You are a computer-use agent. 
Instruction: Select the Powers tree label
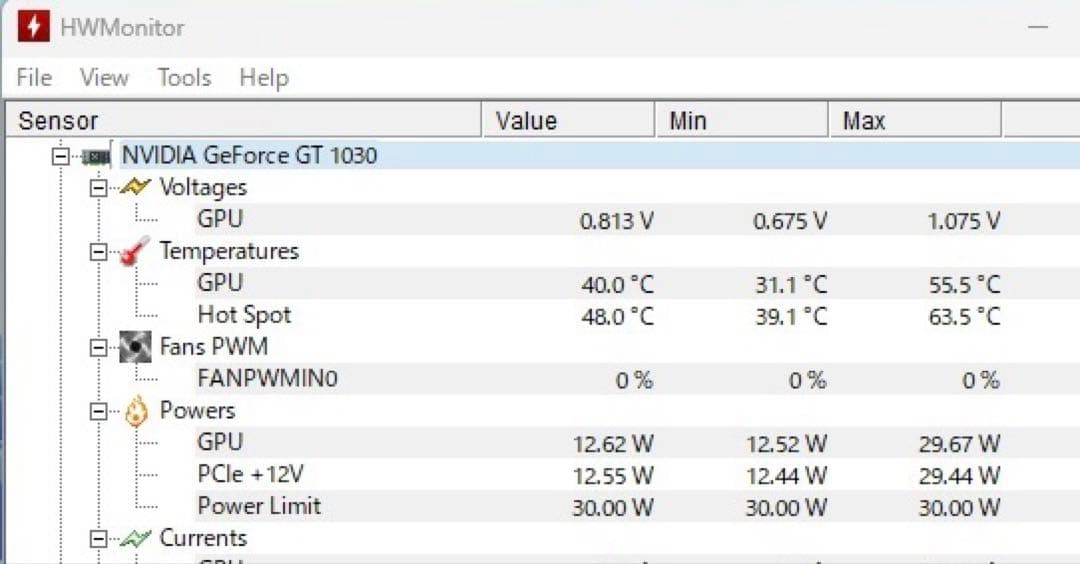pyautogui.click(x=198, y=410)
